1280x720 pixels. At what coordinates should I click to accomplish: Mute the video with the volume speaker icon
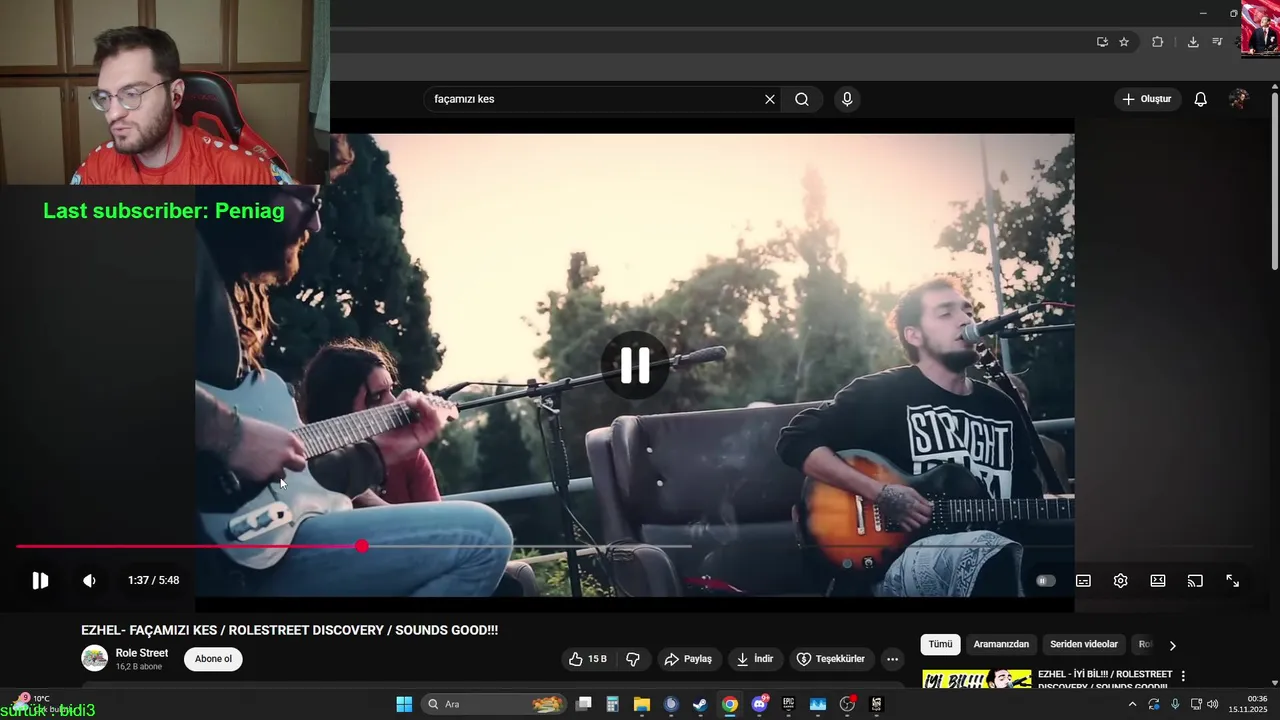(x=89, y=581)
